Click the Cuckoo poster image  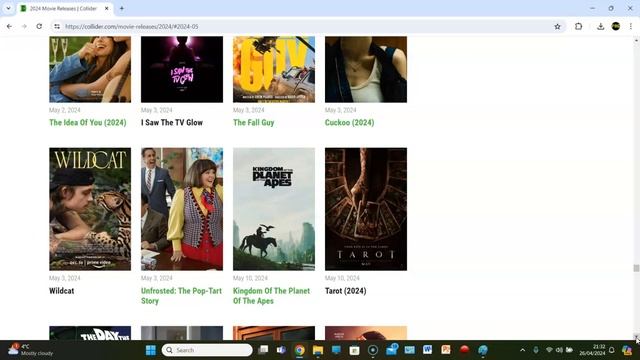(x=366, y=69)
